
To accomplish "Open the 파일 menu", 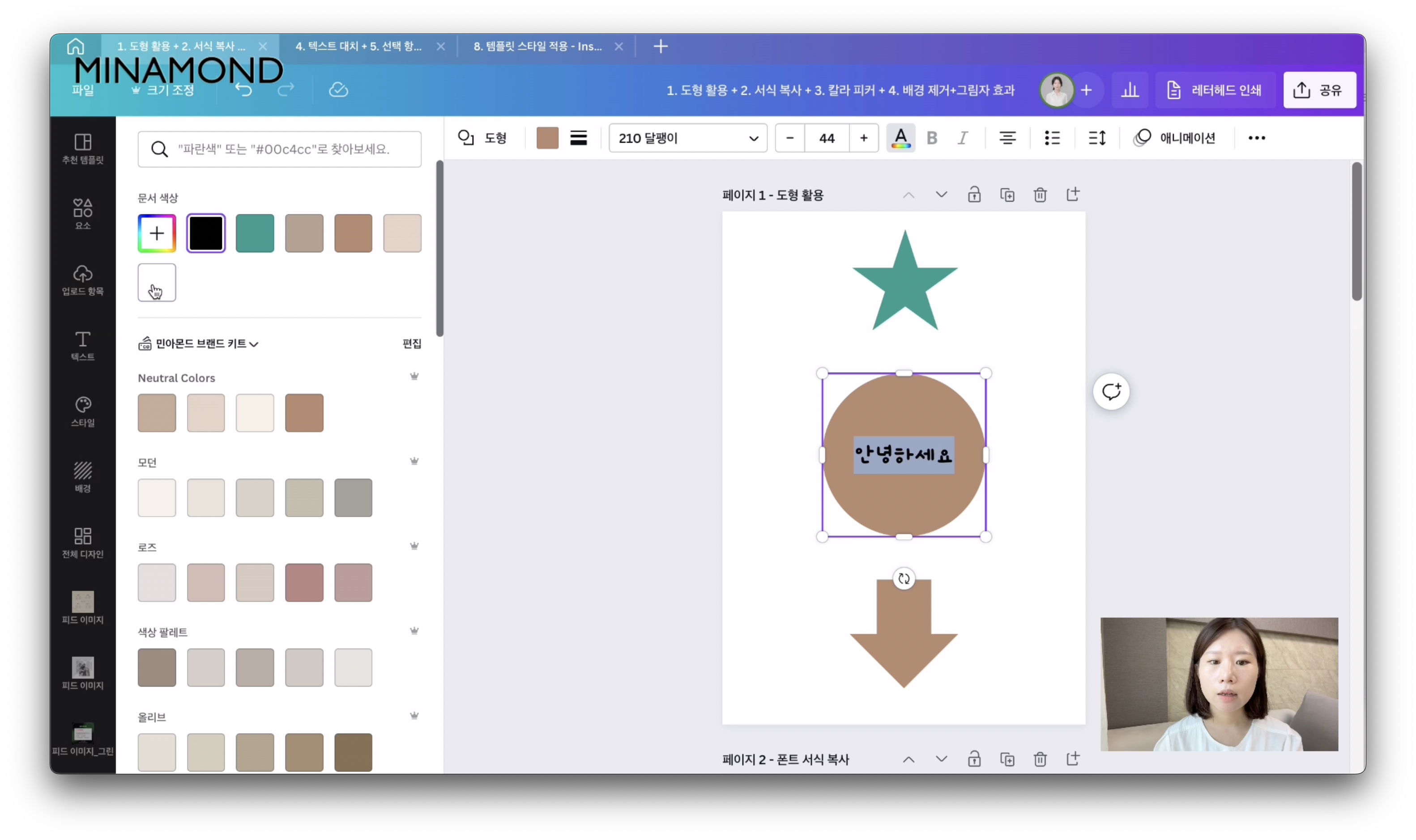I will (83, 90).
